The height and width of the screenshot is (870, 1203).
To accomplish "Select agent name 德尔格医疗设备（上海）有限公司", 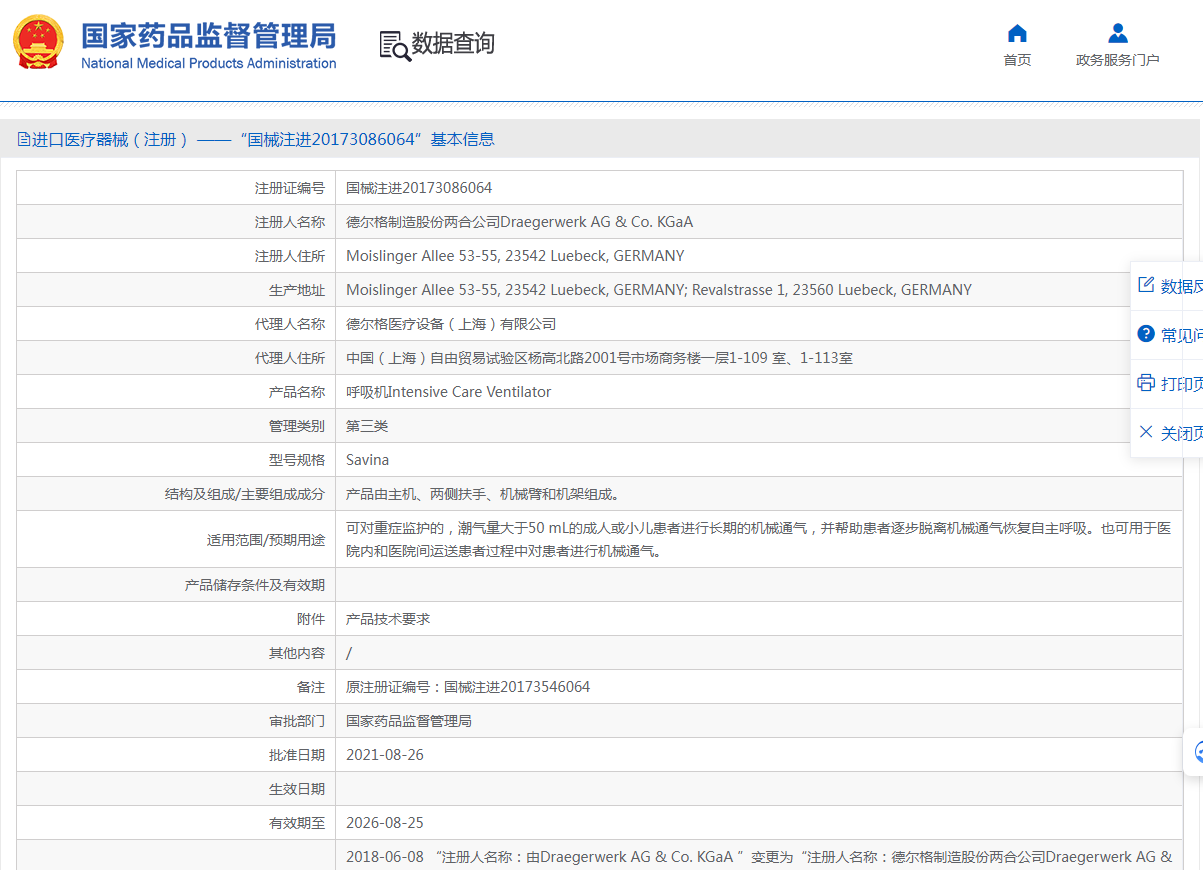I will pyautogui.click(x=451, y=324).
